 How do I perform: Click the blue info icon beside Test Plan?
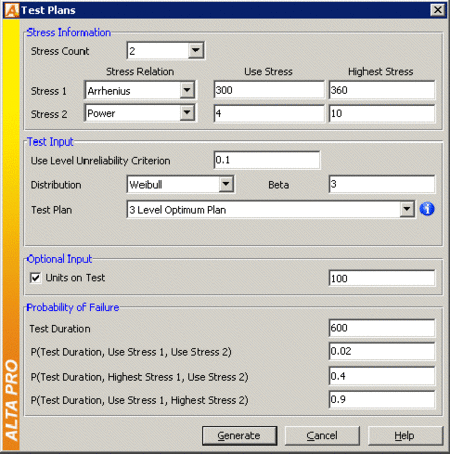point(427,209)
